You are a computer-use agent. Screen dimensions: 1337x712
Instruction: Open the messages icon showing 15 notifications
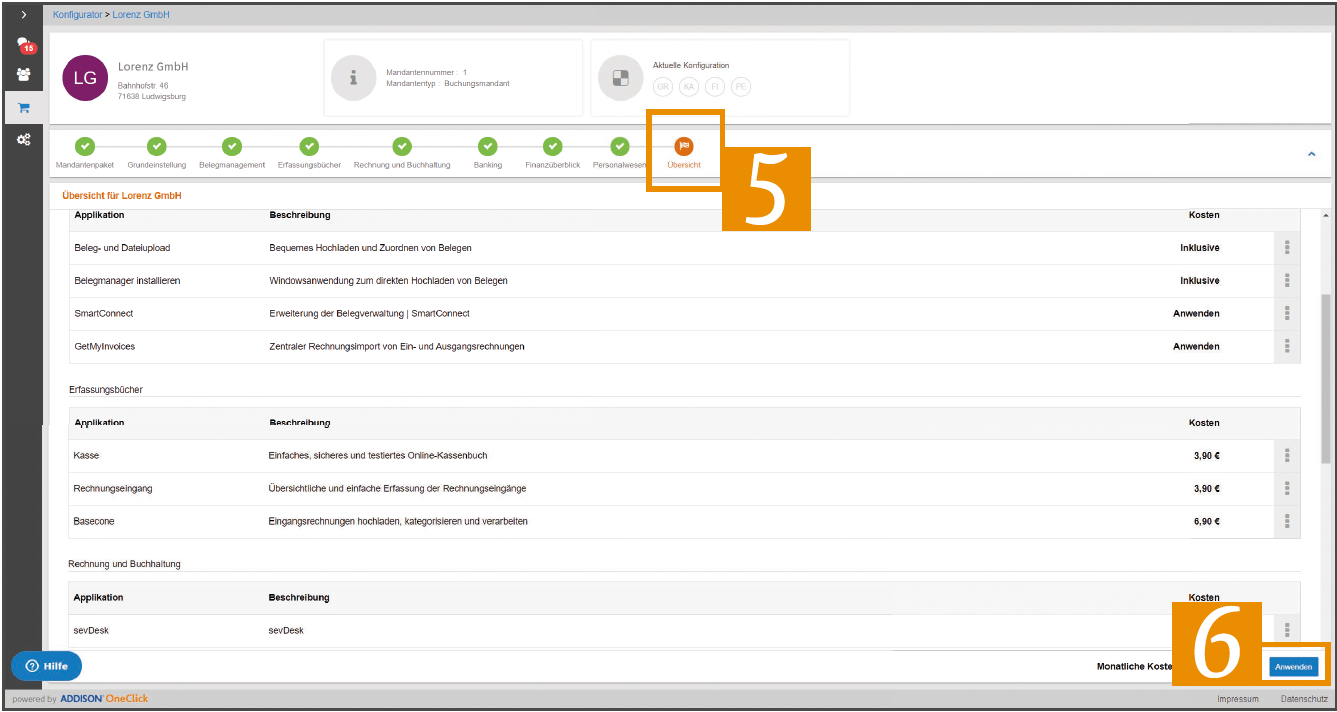tap(25, 46)
